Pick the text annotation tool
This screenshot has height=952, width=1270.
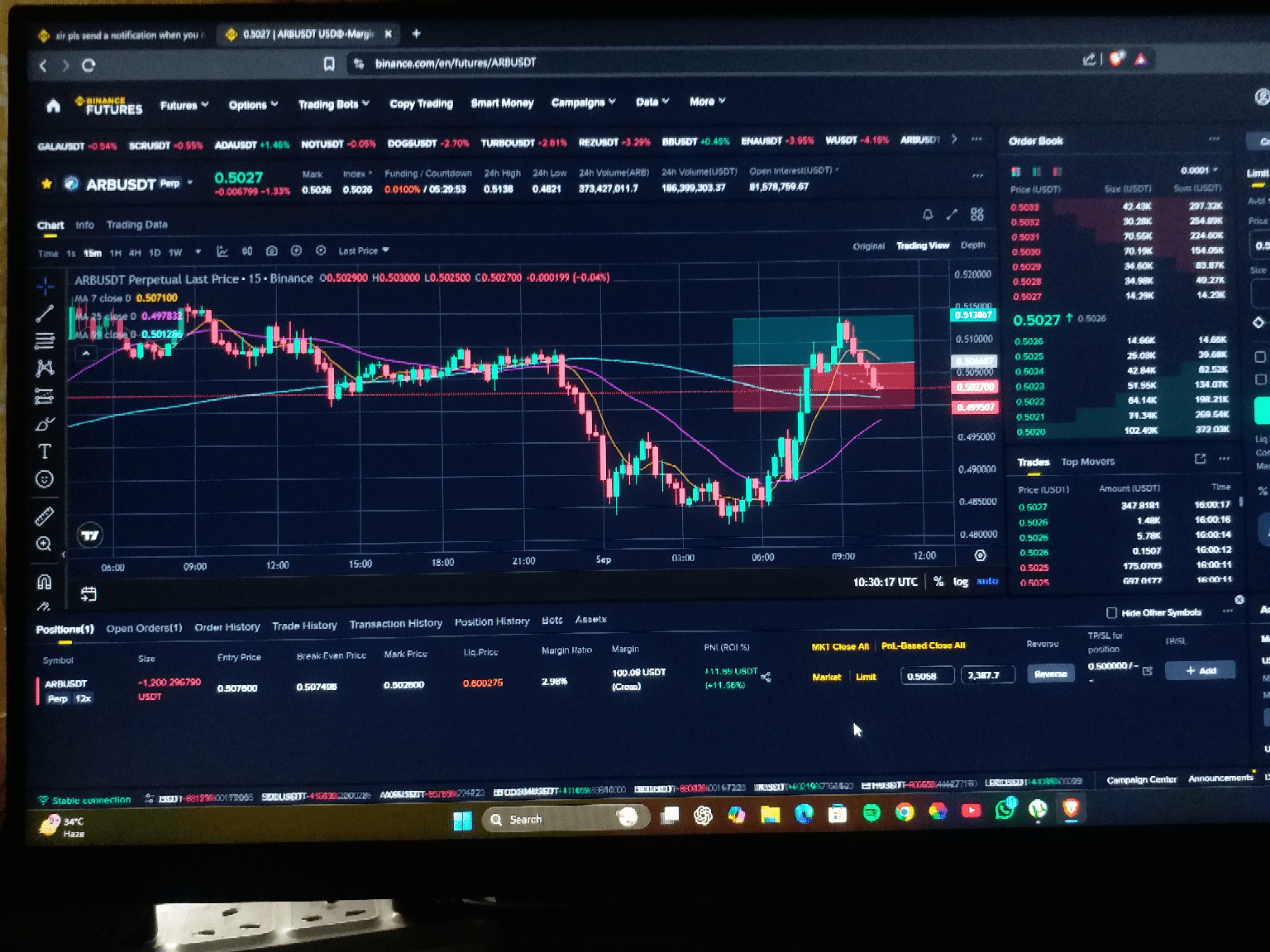[45, 451]
